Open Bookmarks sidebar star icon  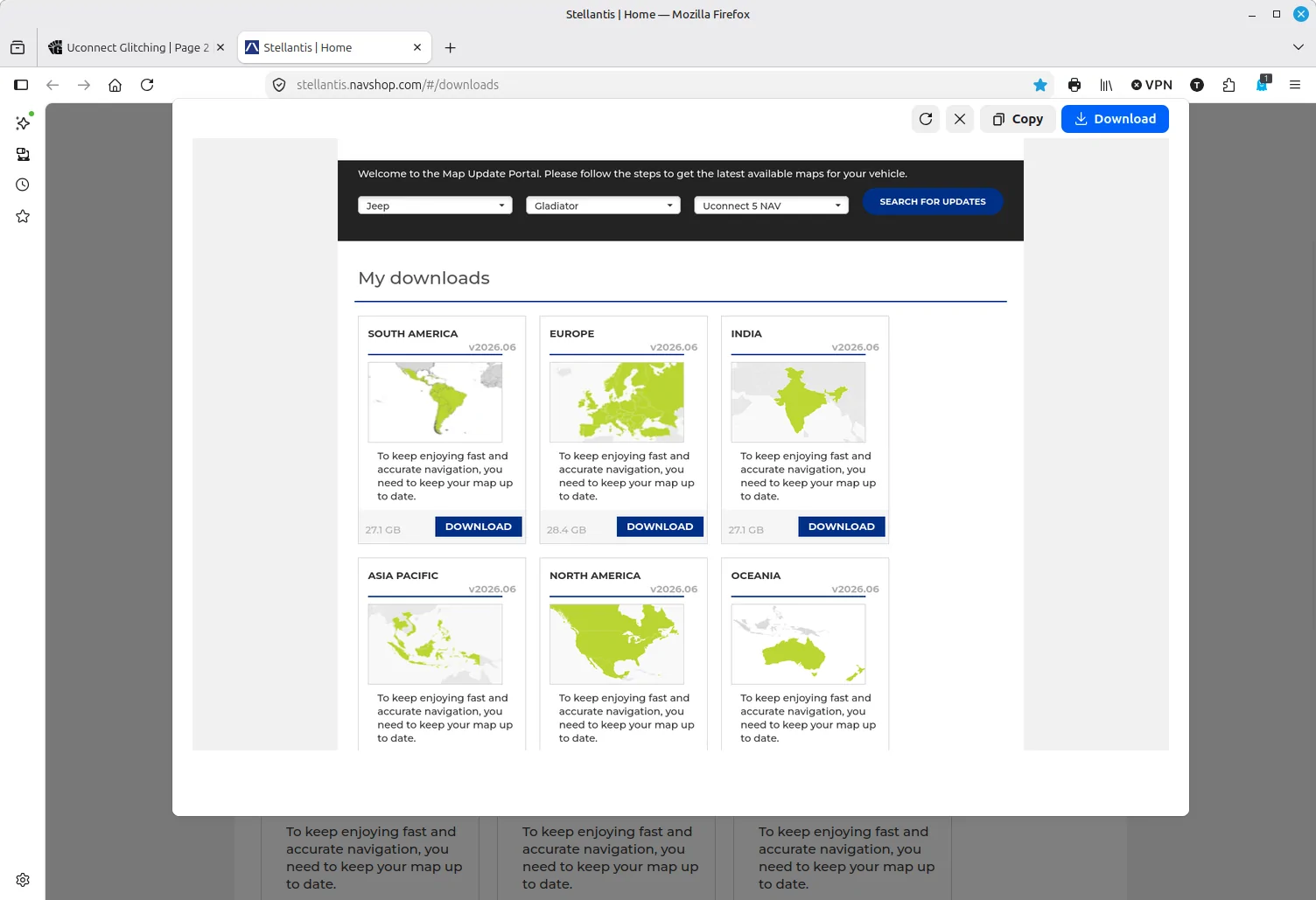[x=23, y=216]
